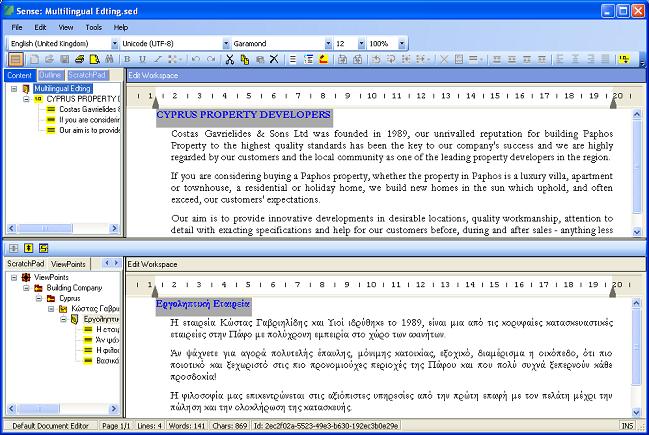Collapse the Building Company tree node
Image resolution: width=649 pixels, height=435 pixels.
coord(27,287)
